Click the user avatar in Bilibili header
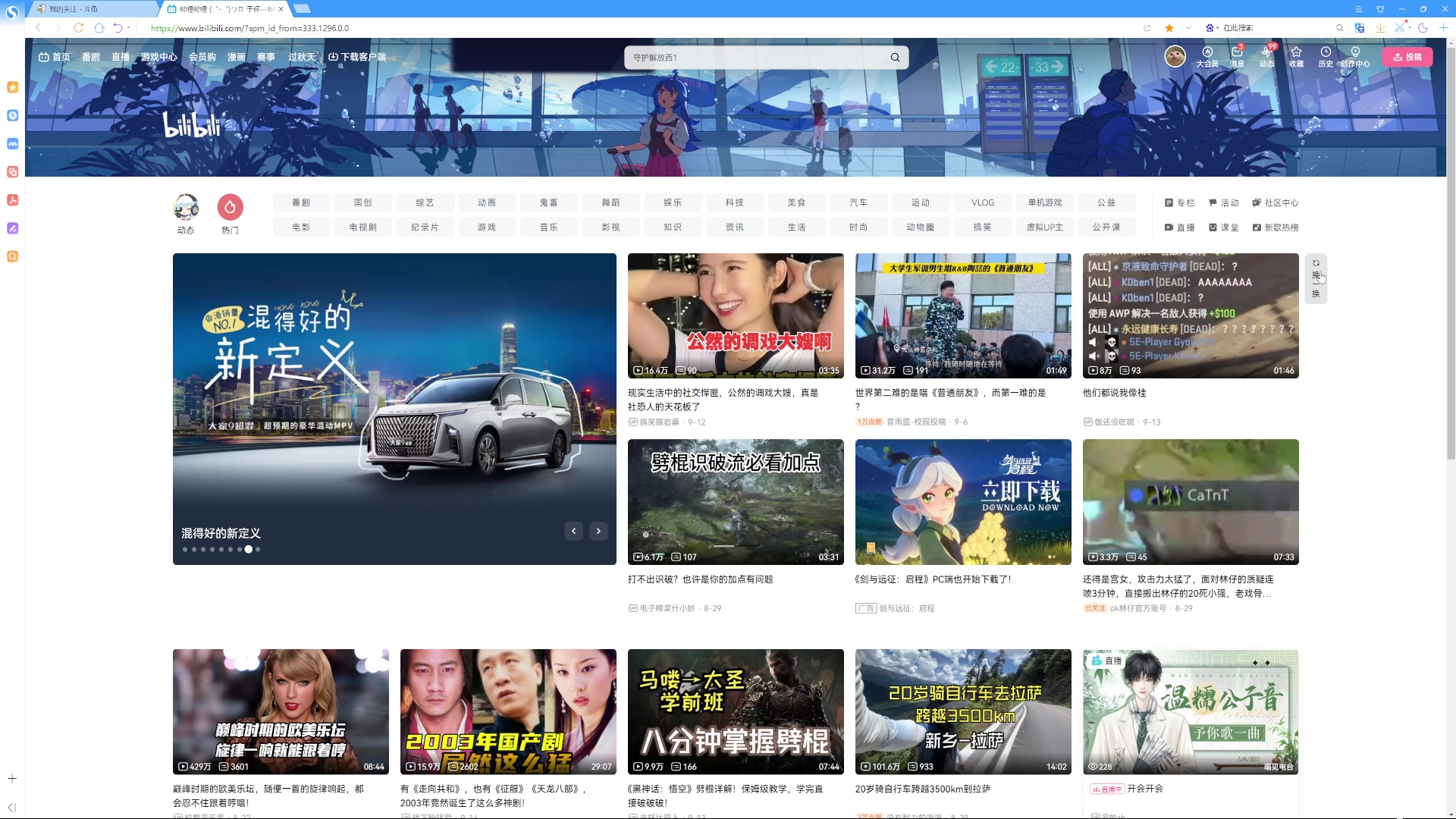 point(1175,56)
